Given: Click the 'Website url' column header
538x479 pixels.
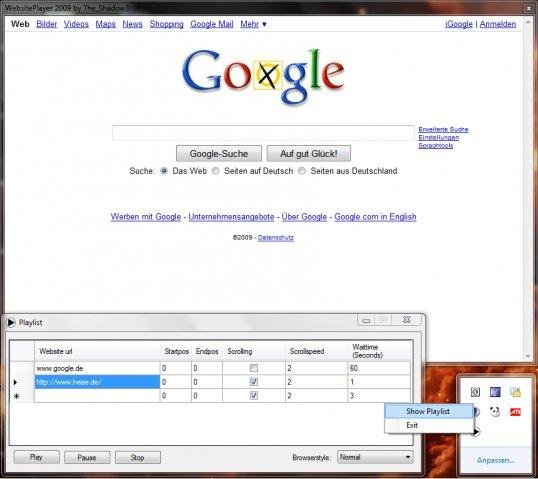Looking at the screenshot, I should click(97, 351).
